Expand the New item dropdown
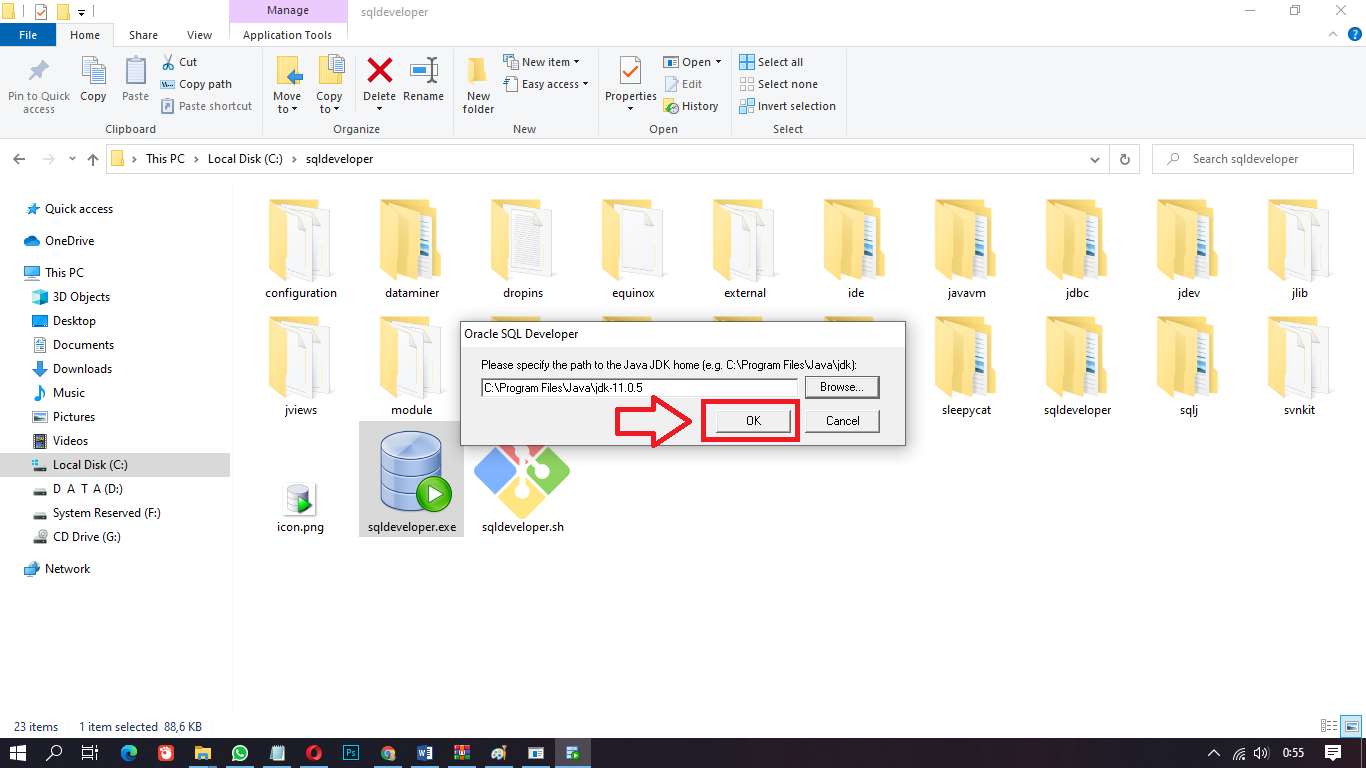The width and height of the screenshot is (1366, 768). coord(541,62)
